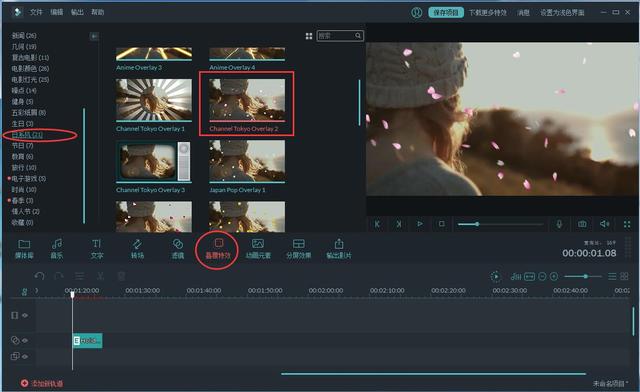
Task: Adjust the preview playback progress slider
Action: coord(500,224)
